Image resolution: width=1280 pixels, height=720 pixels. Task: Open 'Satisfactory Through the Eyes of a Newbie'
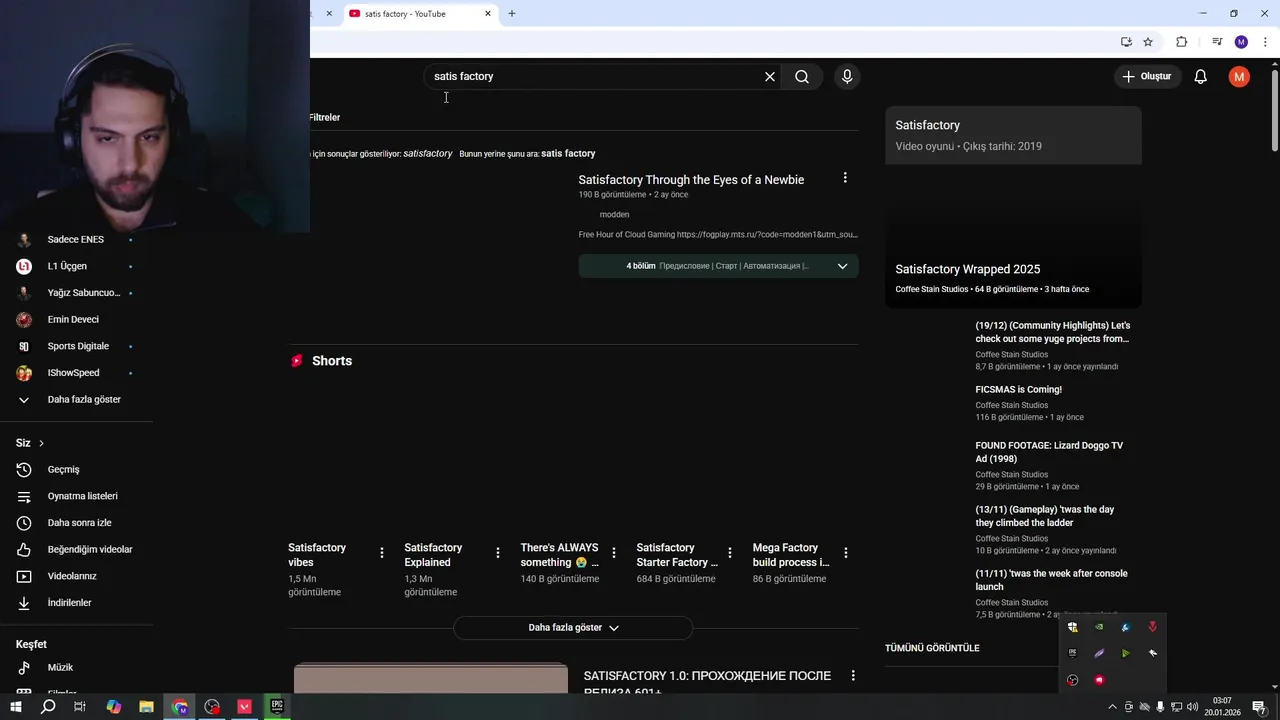coord(691,180)
